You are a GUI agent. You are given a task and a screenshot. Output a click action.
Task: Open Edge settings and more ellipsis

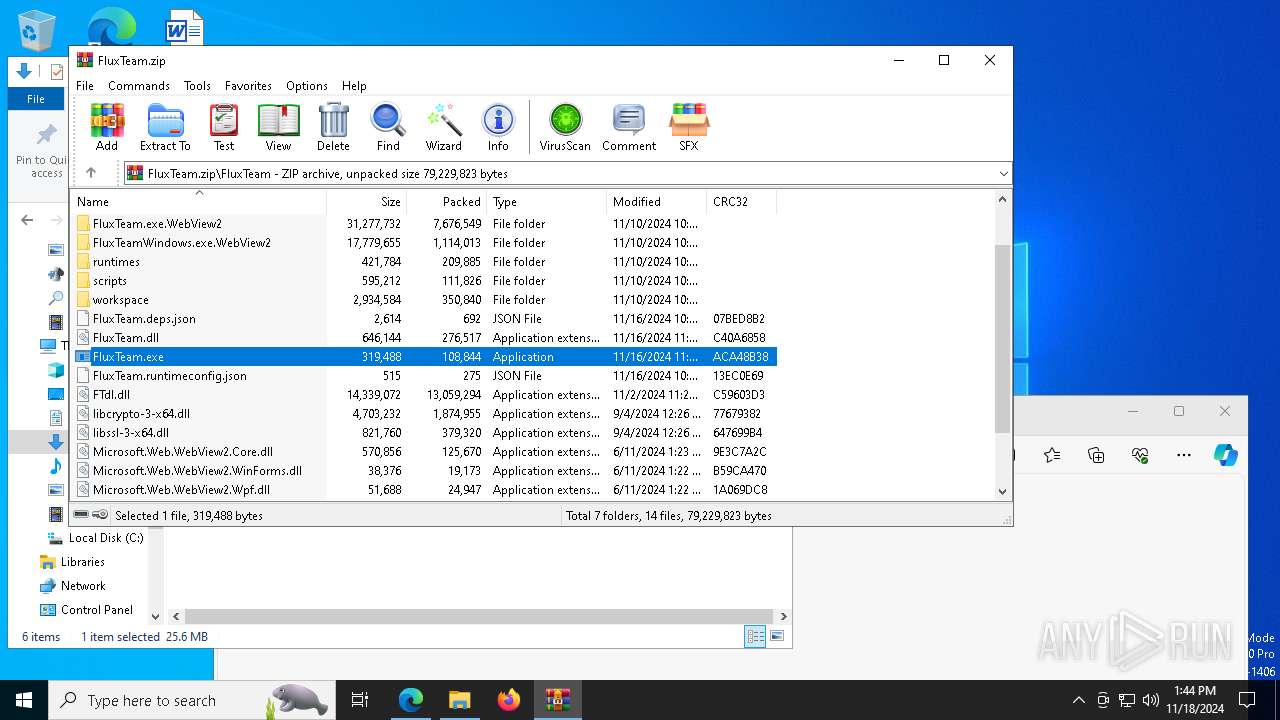click(x=1184, y=455)
